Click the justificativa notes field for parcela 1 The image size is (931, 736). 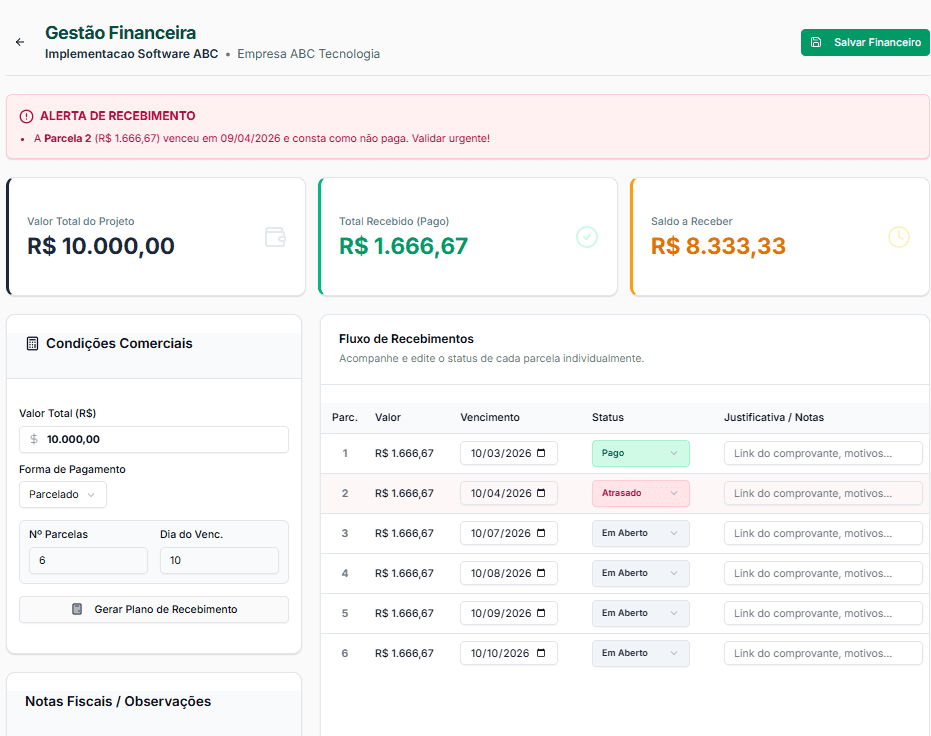823,453
